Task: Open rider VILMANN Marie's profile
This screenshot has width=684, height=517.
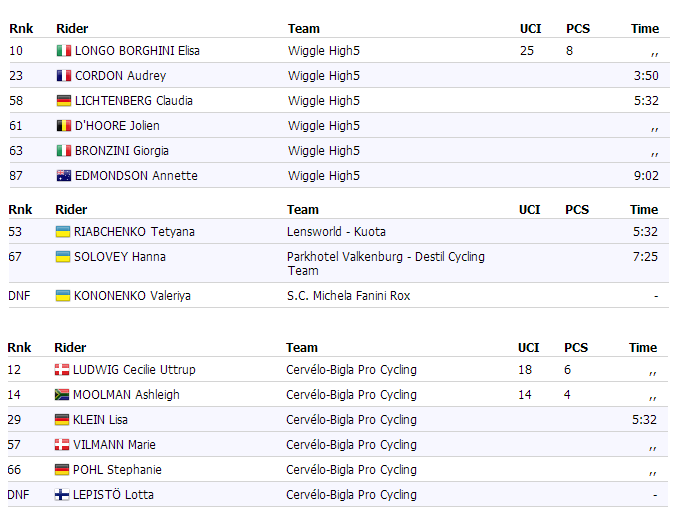Action: point(114,445)
